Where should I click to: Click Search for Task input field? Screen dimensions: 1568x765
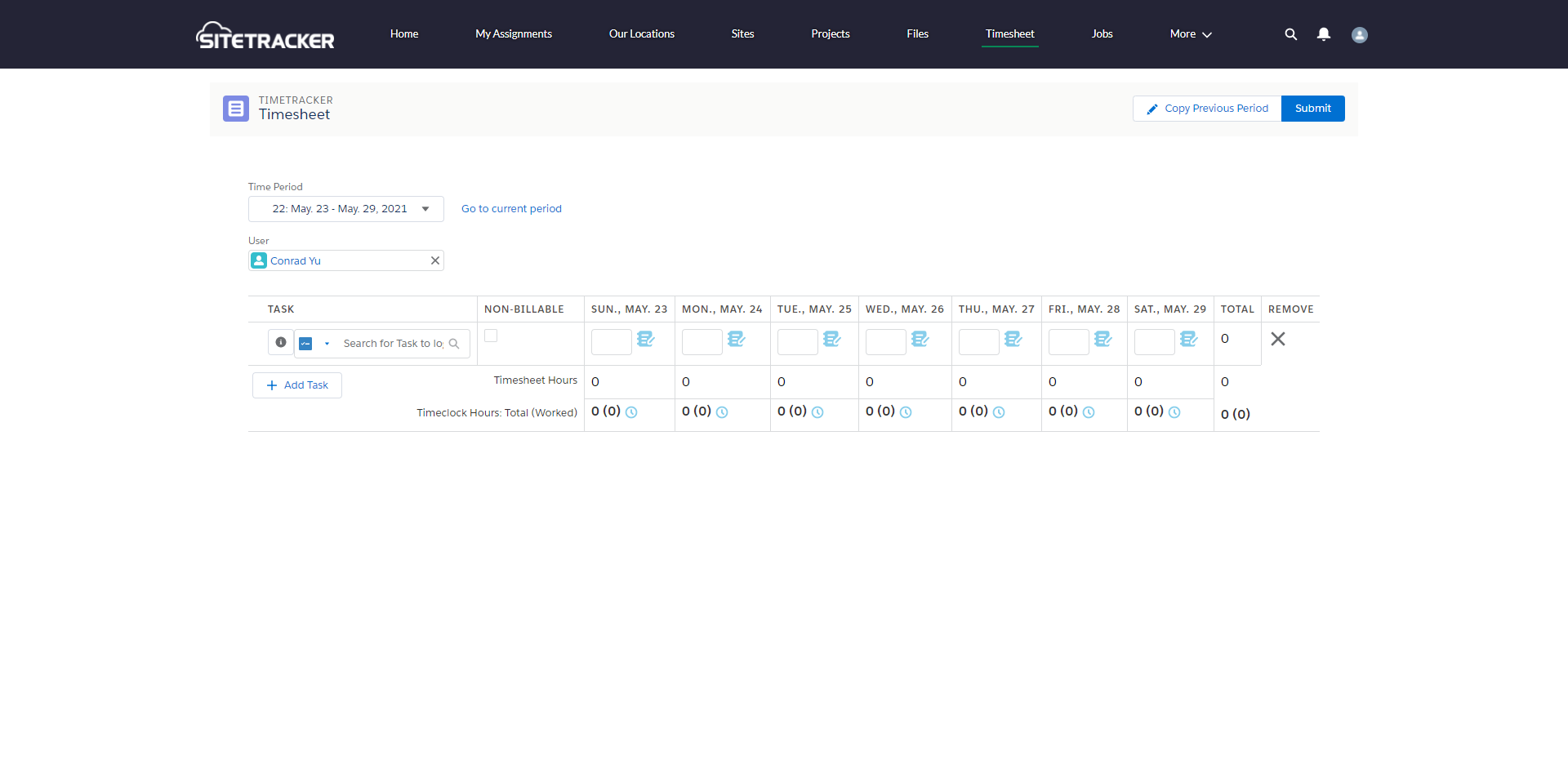pyautogui.click(x=394, y=344)
